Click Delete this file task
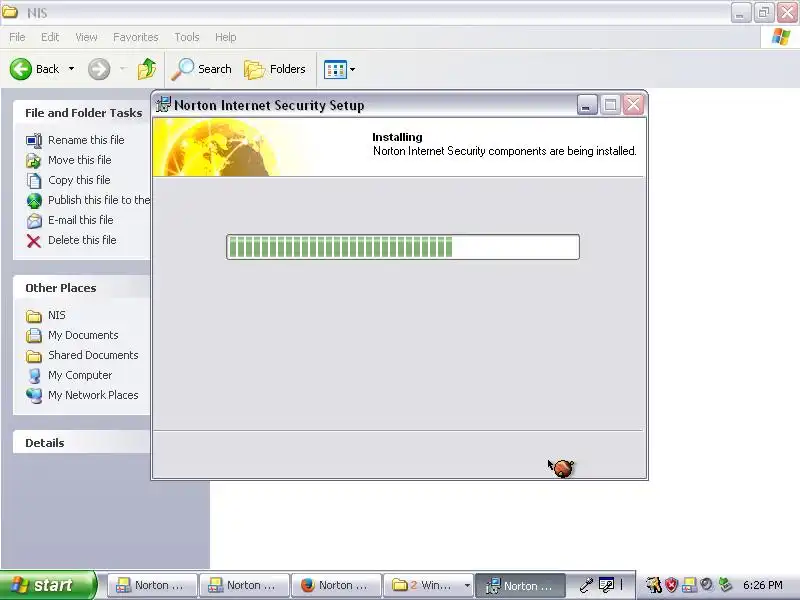The width and height of the screenshot is (800, 600). pos(82,240)
